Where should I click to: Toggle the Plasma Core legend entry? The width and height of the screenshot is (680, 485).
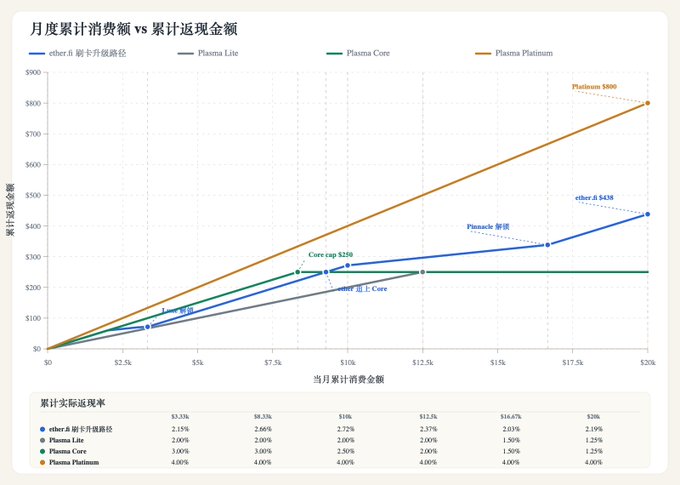[x=358, y=53]
